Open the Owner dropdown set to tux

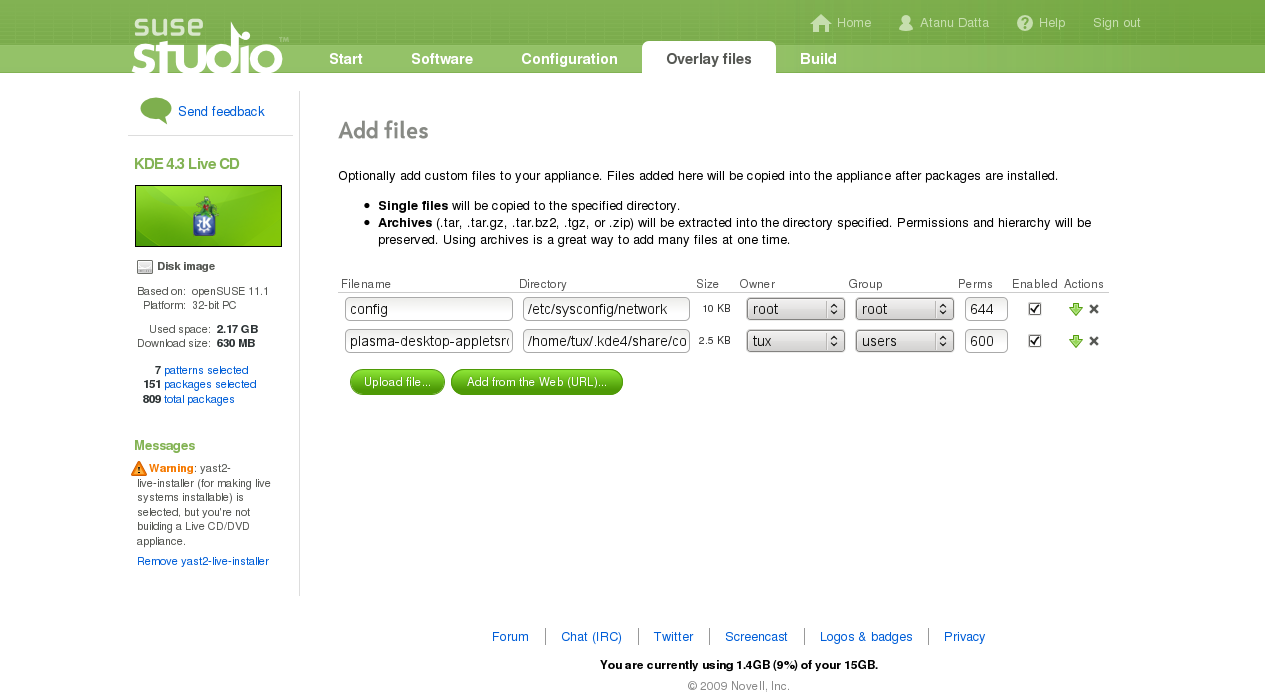795,341
